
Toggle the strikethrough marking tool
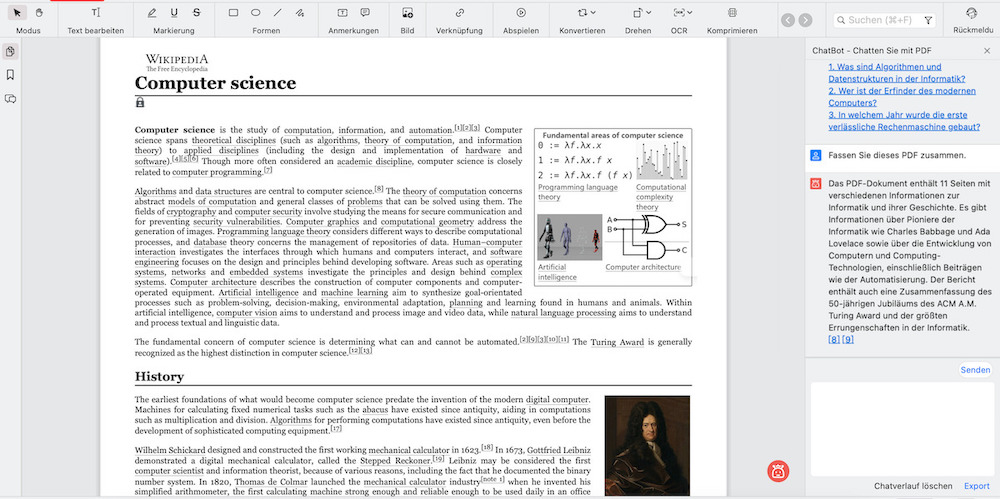pyautogui.click(x=196, y=13)
